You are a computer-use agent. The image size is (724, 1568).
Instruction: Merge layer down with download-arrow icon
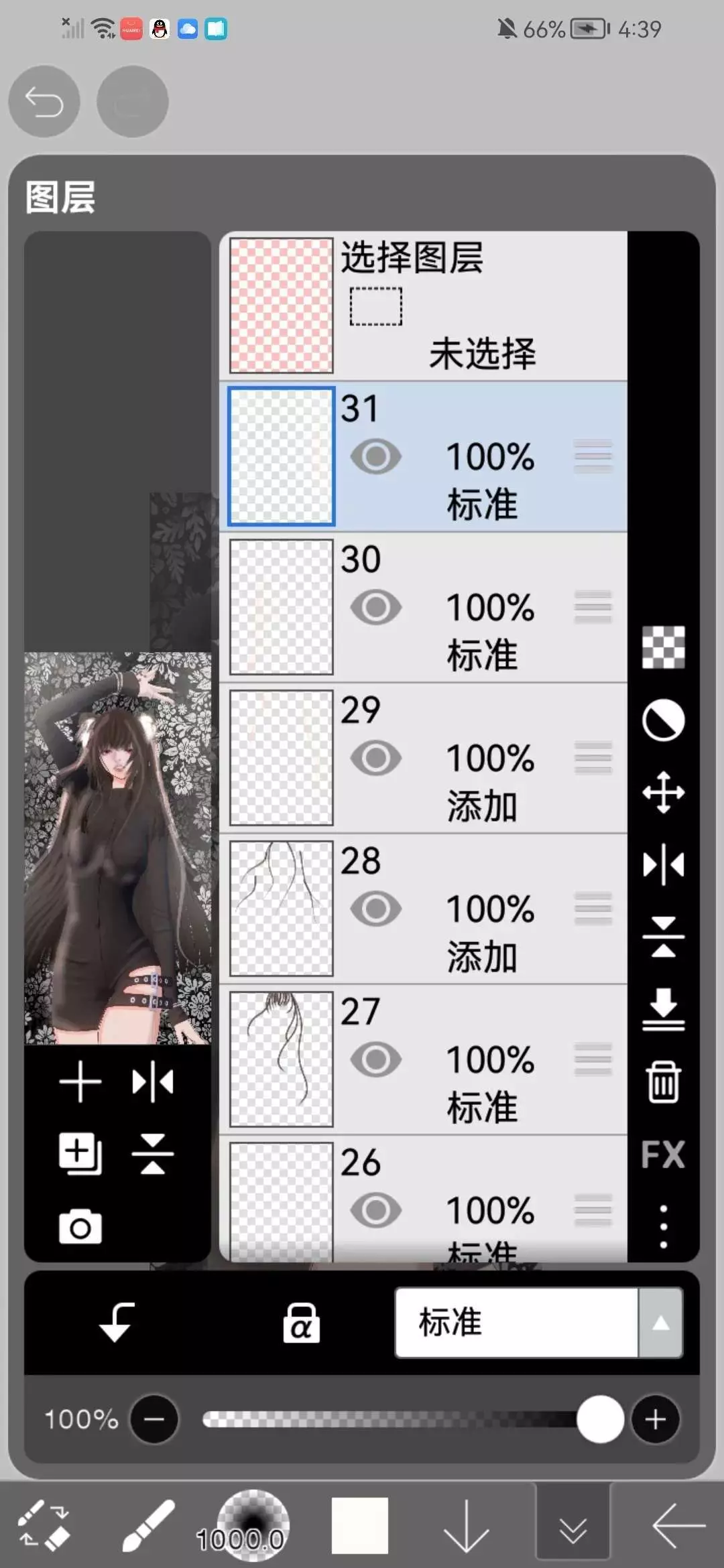point(663,1009)
